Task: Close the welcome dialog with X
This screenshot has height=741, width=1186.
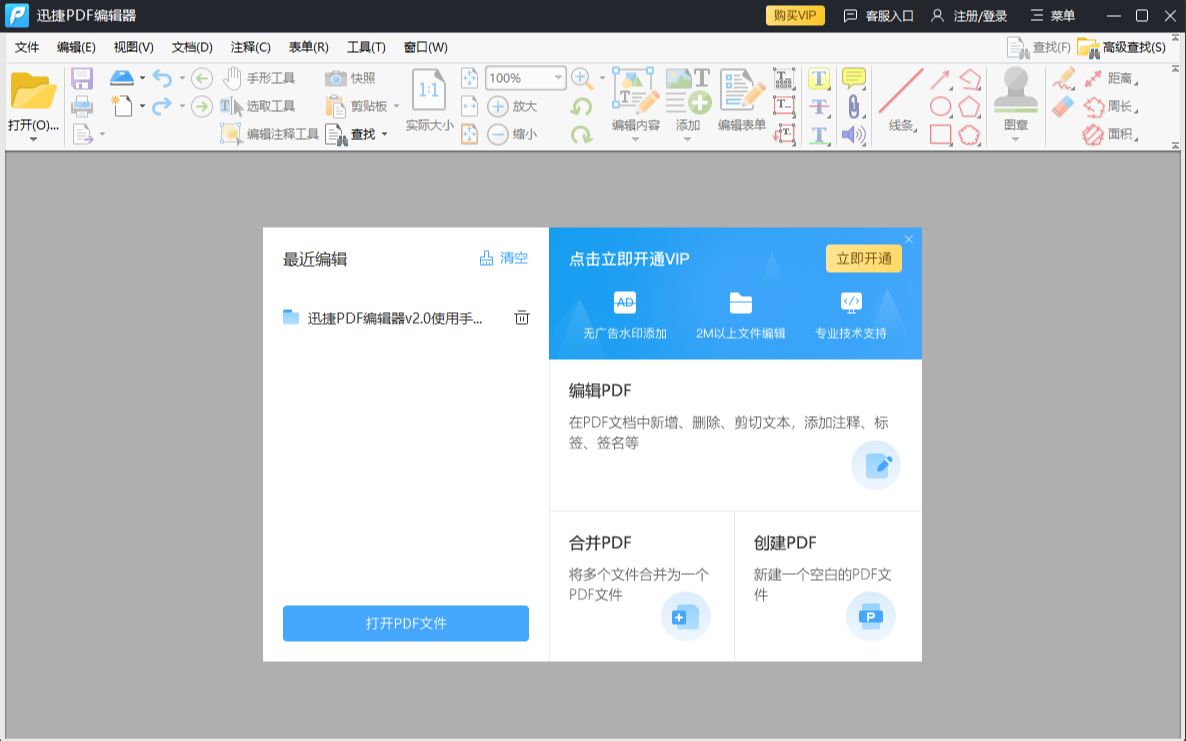Action: click(x=908, y=239)
